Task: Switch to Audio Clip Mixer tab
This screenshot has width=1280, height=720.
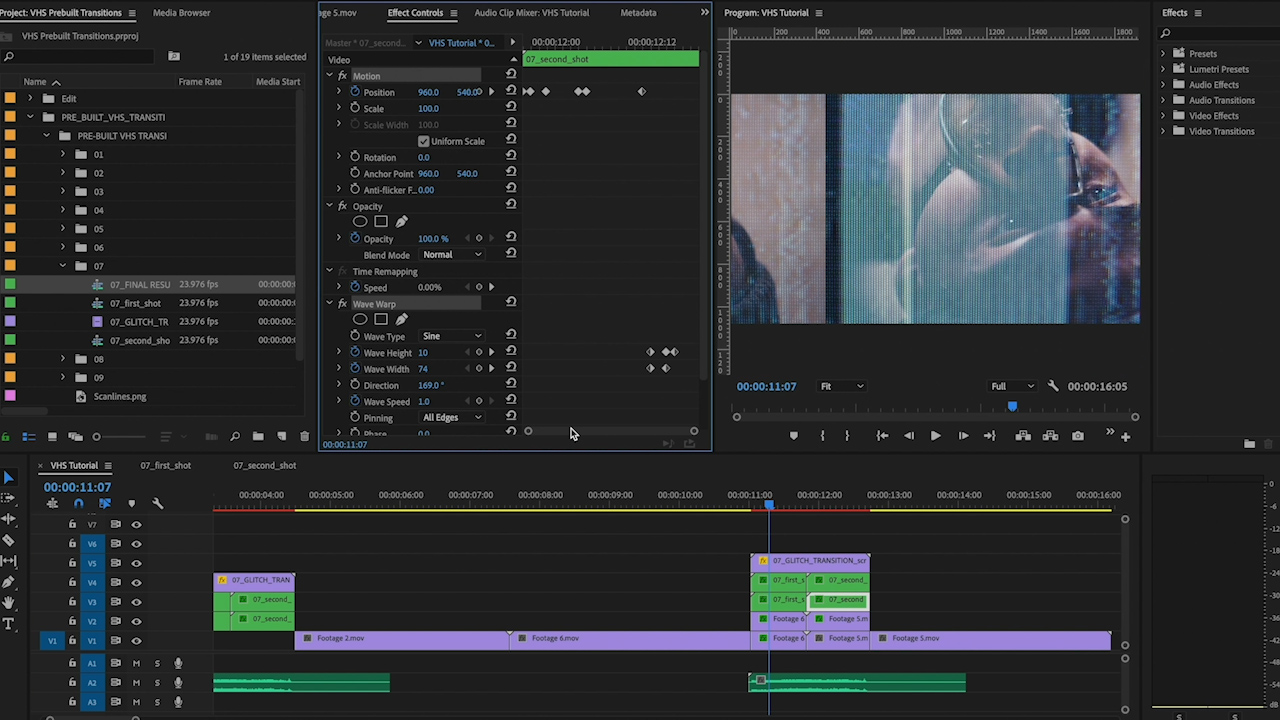Action: coord(531,13)
